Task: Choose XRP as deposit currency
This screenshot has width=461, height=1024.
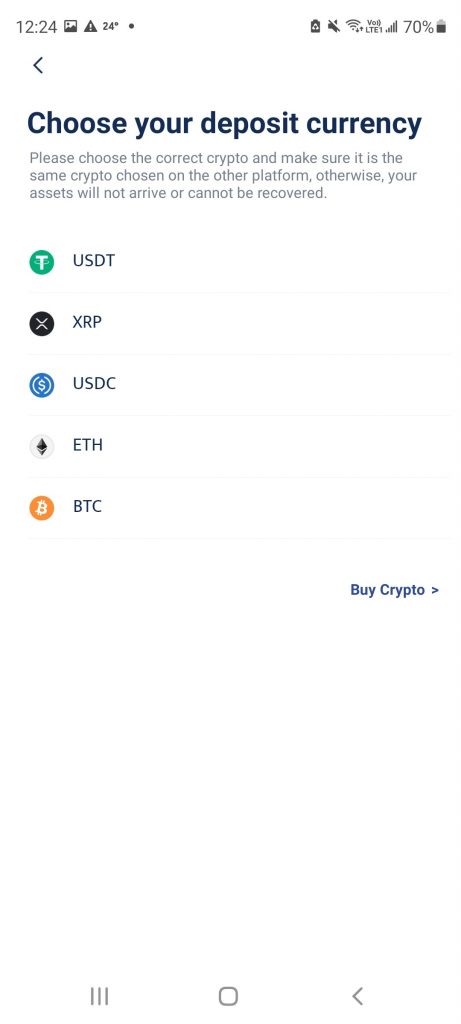Action: (x=239, y=323)
